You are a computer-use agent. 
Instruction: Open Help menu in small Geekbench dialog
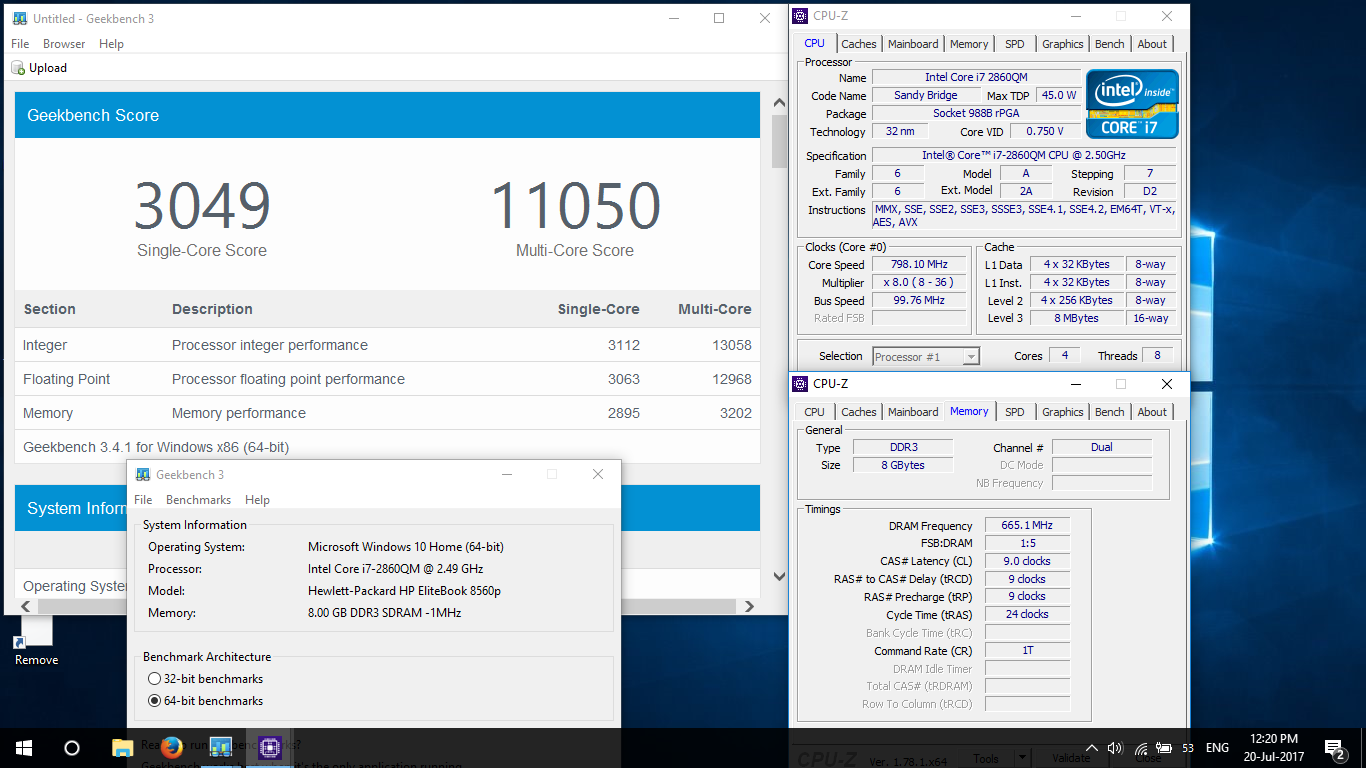[257, 500]
